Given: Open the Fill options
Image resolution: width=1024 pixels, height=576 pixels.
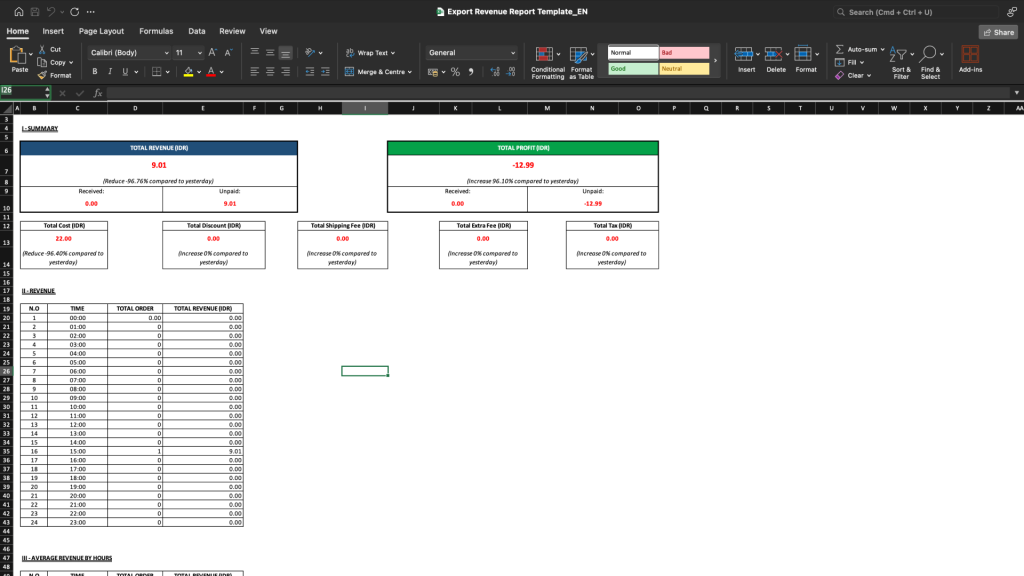Looking at the screenshot, I should click(850, 63).
